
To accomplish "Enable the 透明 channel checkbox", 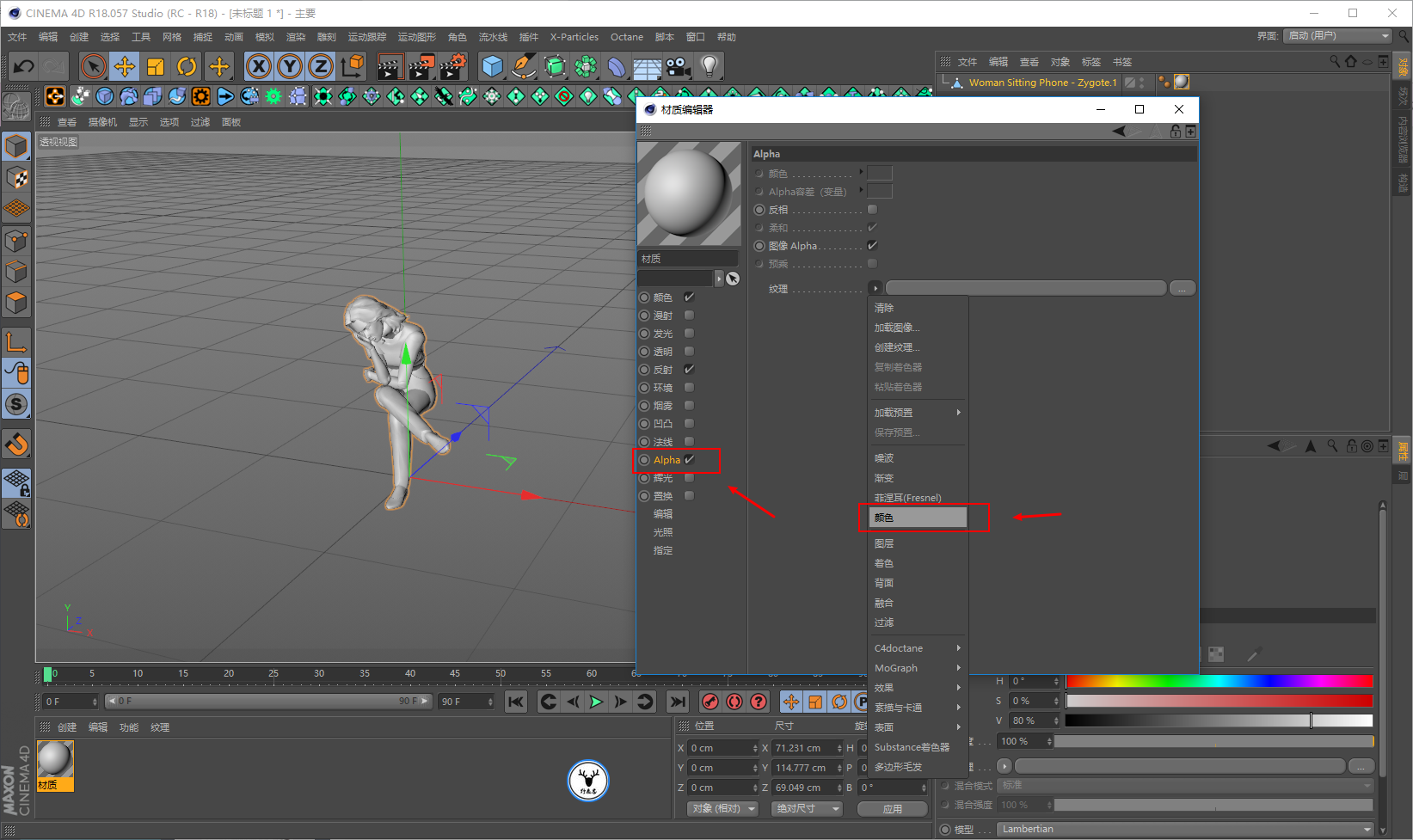I will tap(689, 352).
